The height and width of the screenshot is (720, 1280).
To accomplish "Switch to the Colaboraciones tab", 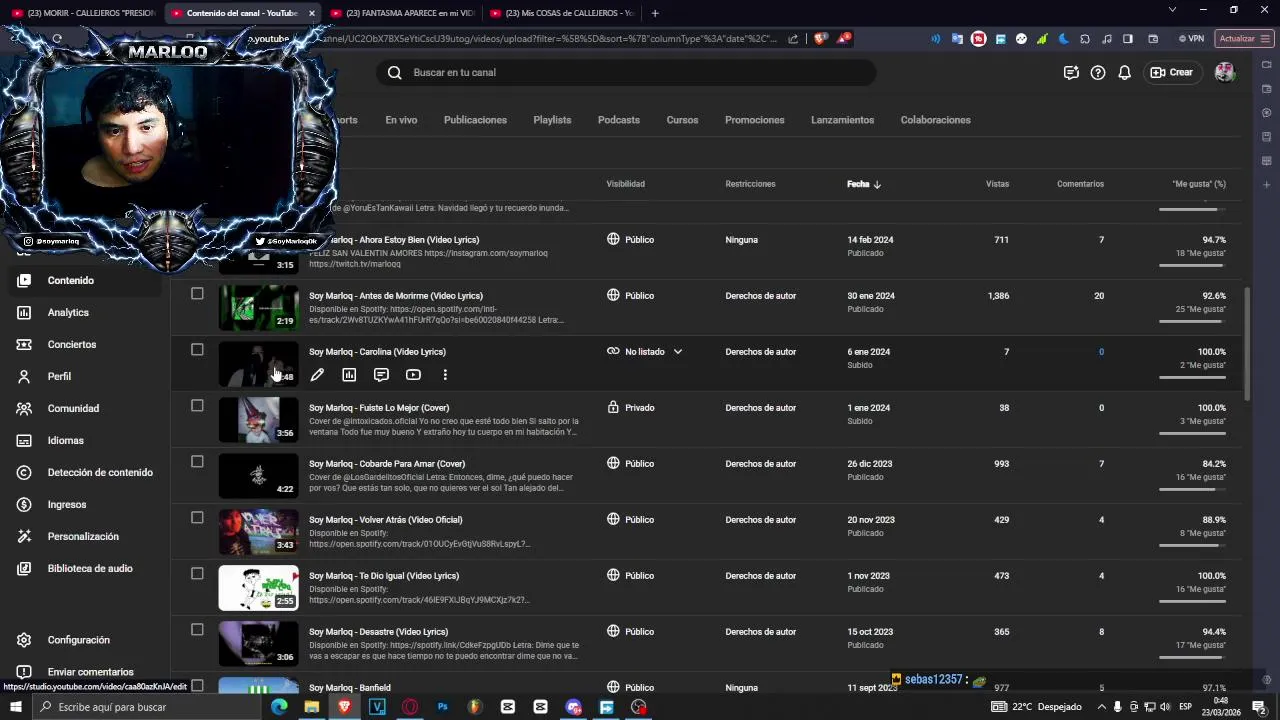I will [x=935, y=120].
